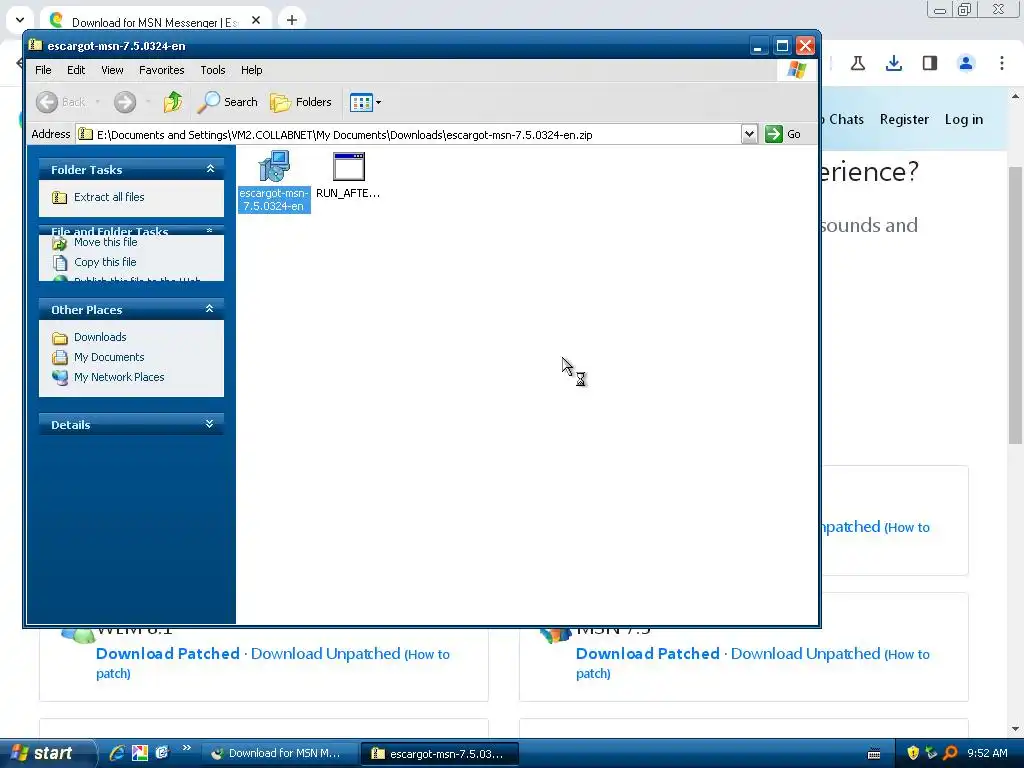1024x768 pixels.
Task: Click the Forward arrow in Explorer toolbar
Action: click(125, 102)
